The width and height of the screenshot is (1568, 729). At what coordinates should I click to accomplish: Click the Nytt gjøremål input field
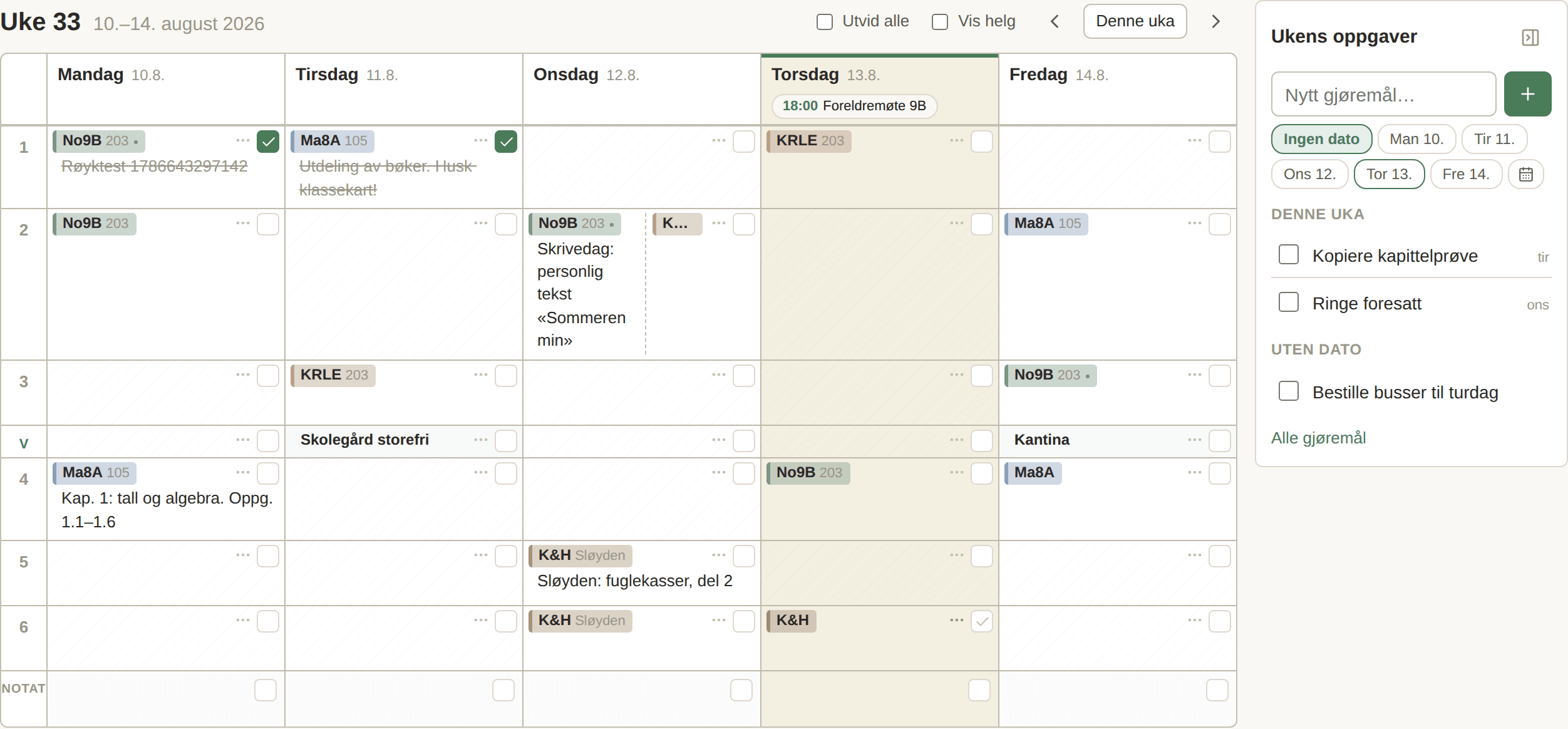pyautogui.click(x=1383, y=94)
